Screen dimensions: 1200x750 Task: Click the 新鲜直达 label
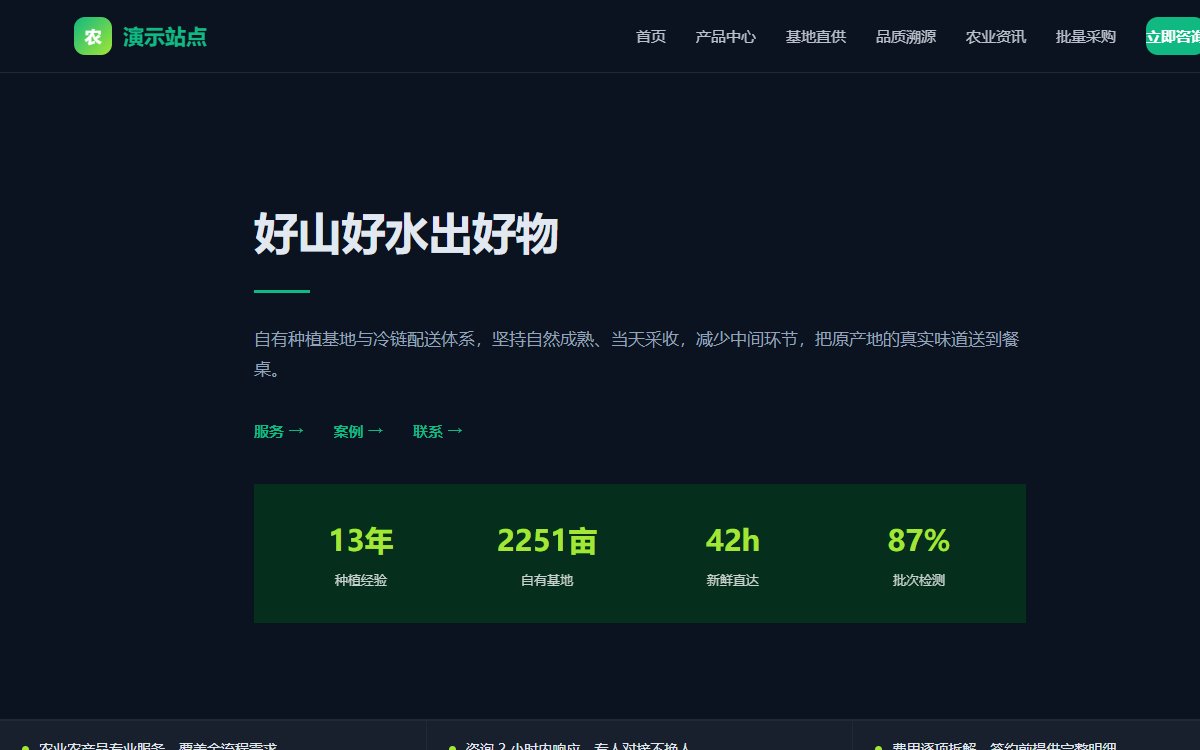tap(733, 580)
